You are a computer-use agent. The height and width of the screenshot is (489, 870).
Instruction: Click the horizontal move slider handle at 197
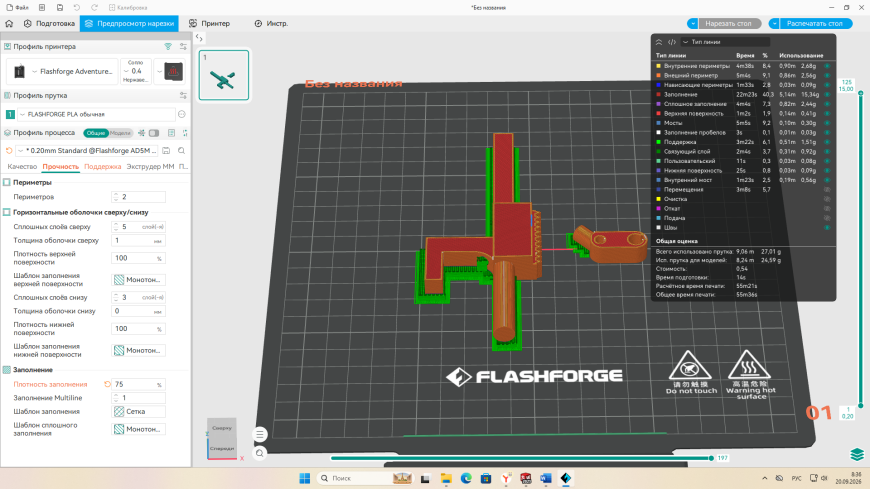click(711, 458)
